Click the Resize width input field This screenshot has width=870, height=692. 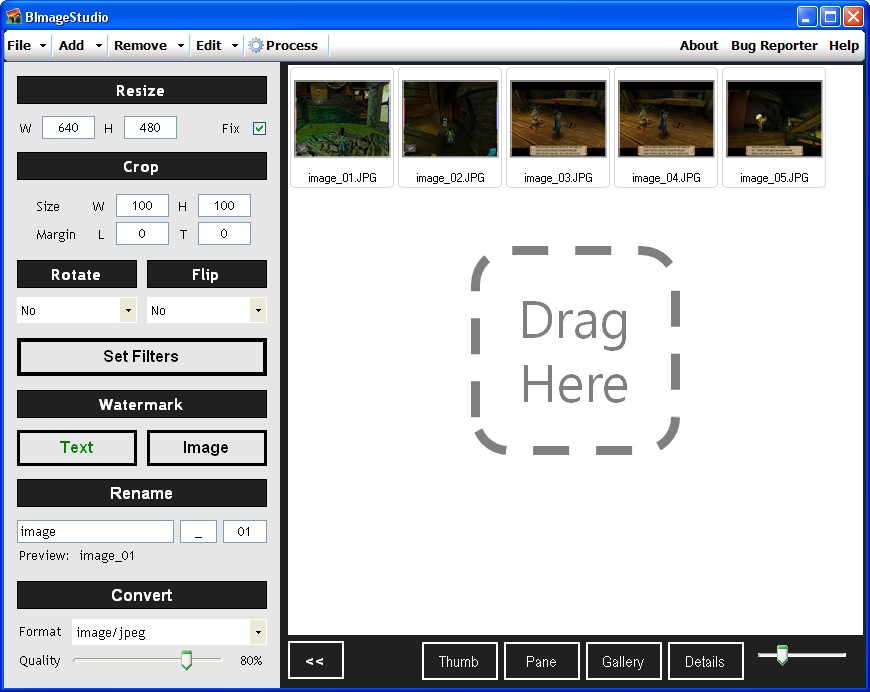click(x=68, y=128)
